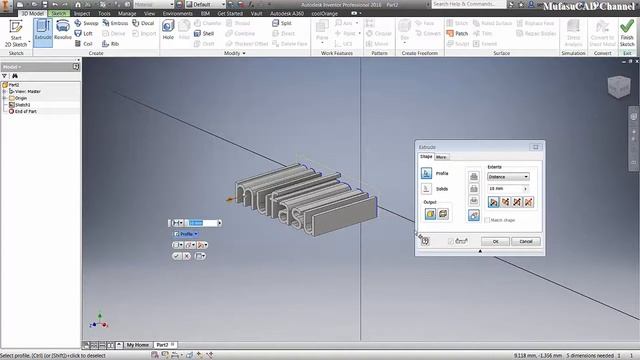Click mini toolbar cancel X button
640x360 pixels.
pos(187,256)
